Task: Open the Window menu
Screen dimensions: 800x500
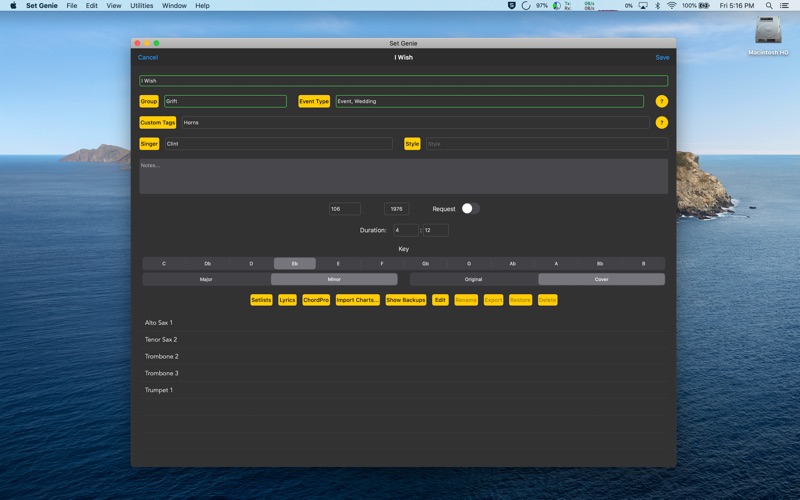Action: pos(174,6)
